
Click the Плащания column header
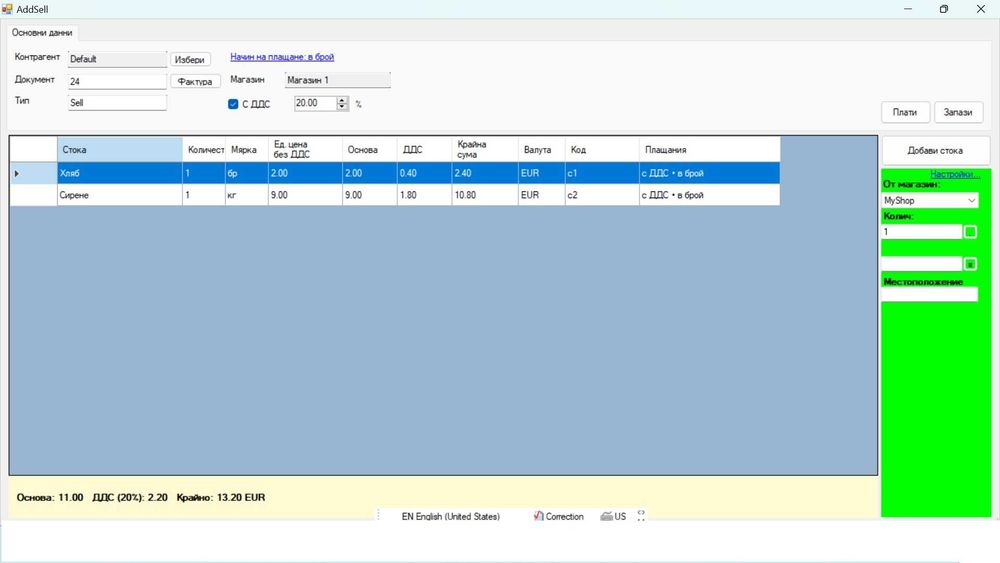click(709, 149)
